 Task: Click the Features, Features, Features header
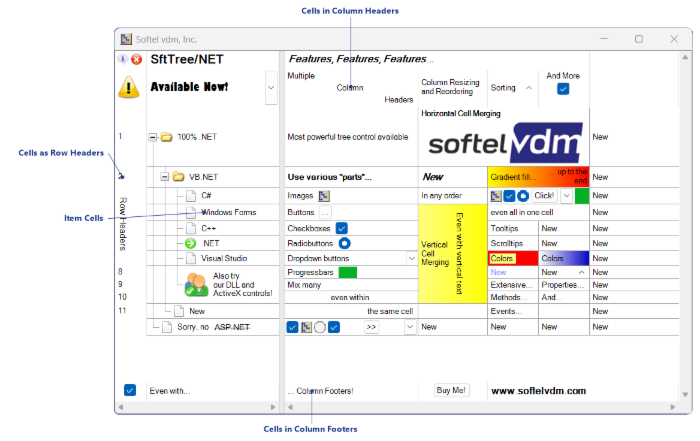[x=437, y=59]
